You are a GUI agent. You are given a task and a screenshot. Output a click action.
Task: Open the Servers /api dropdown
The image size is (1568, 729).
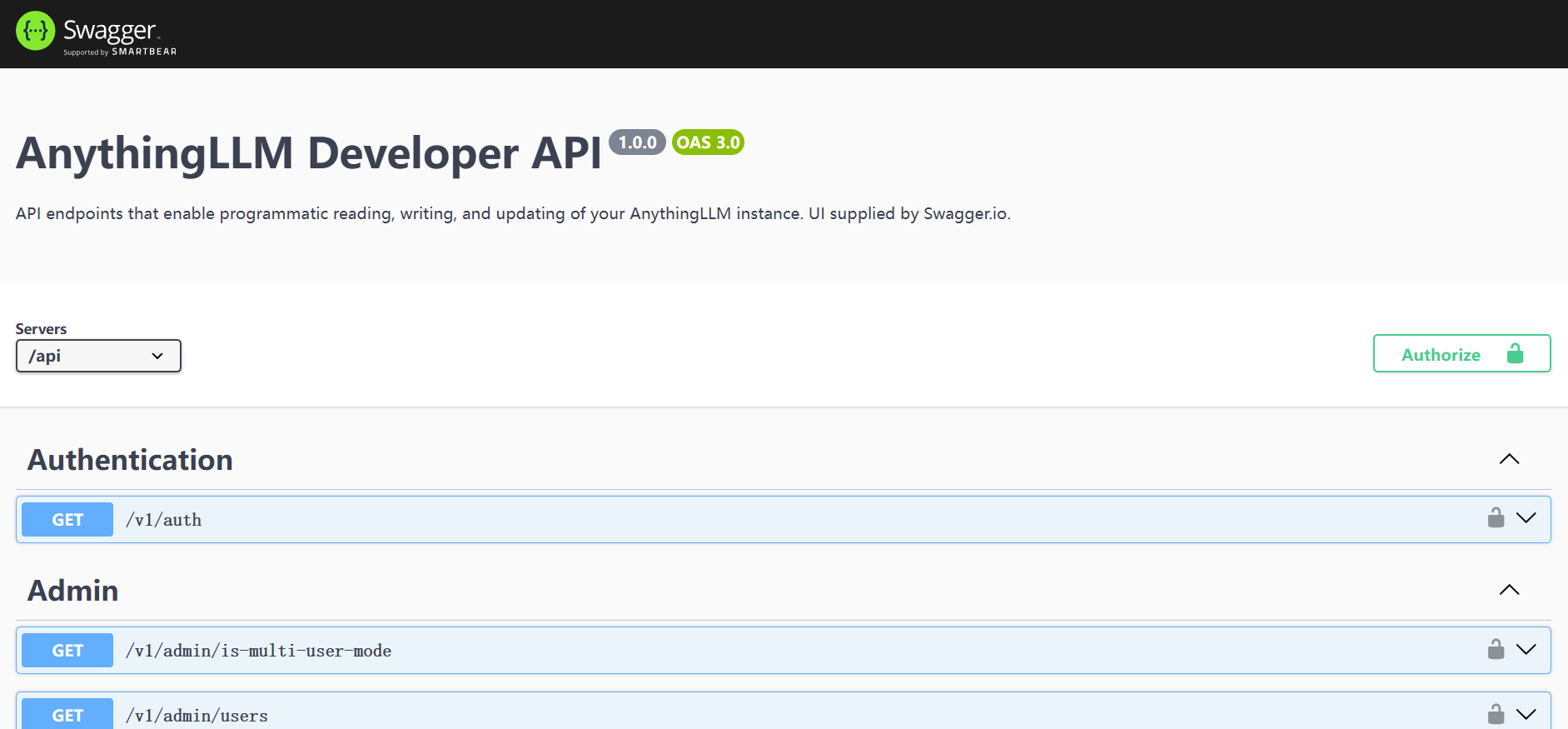coord(98,356)
